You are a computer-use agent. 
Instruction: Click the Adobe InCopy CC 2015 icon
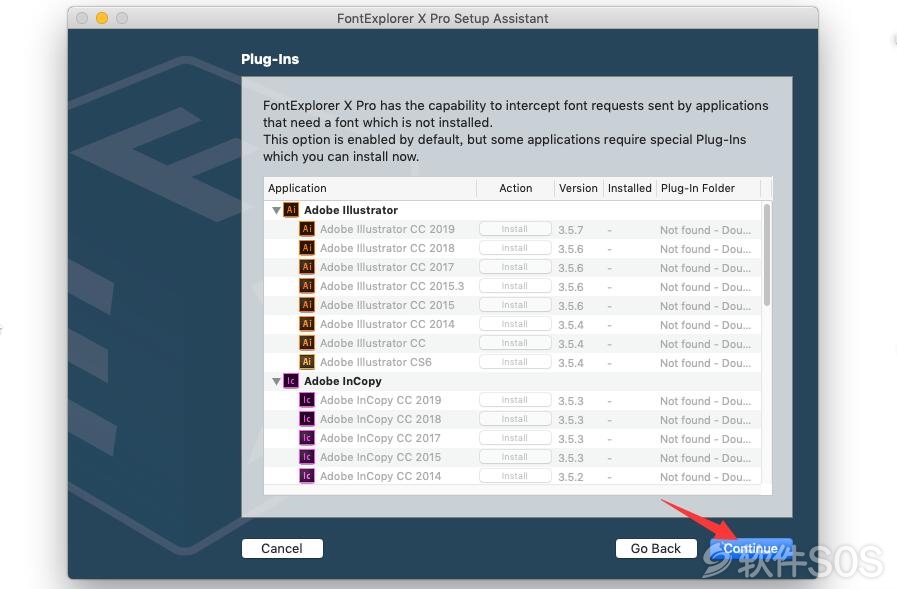click(x=307, y=457)
